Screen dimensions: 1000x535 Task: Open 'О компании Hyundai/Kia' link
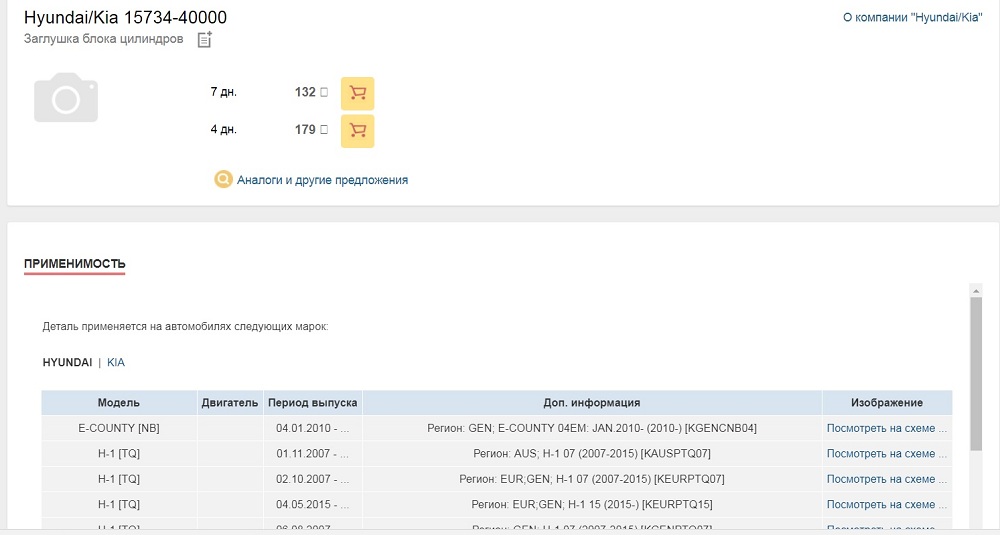coord(913,18)
